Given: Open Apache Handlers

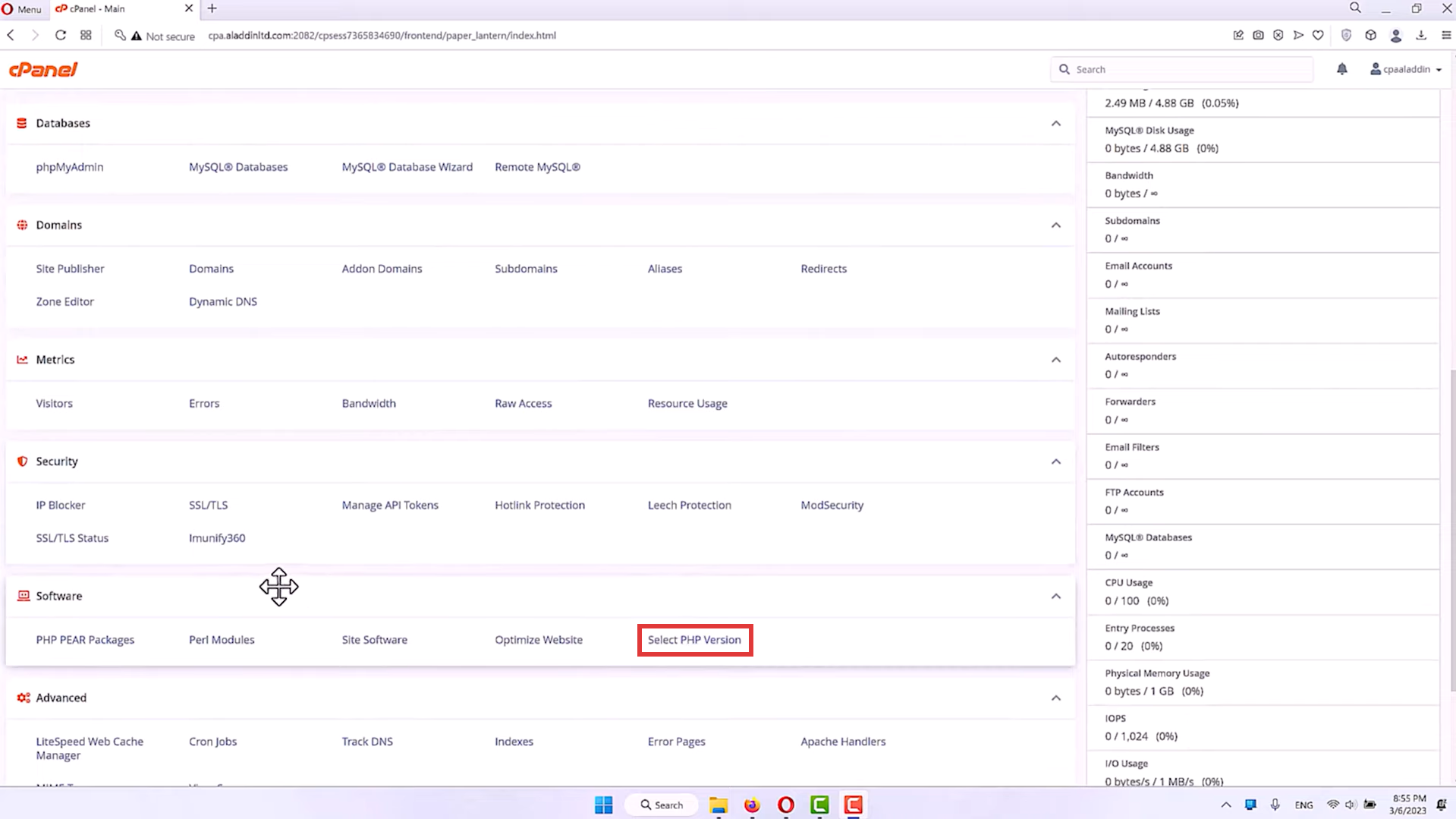Looking at the screenshot, I should point(843,742).
